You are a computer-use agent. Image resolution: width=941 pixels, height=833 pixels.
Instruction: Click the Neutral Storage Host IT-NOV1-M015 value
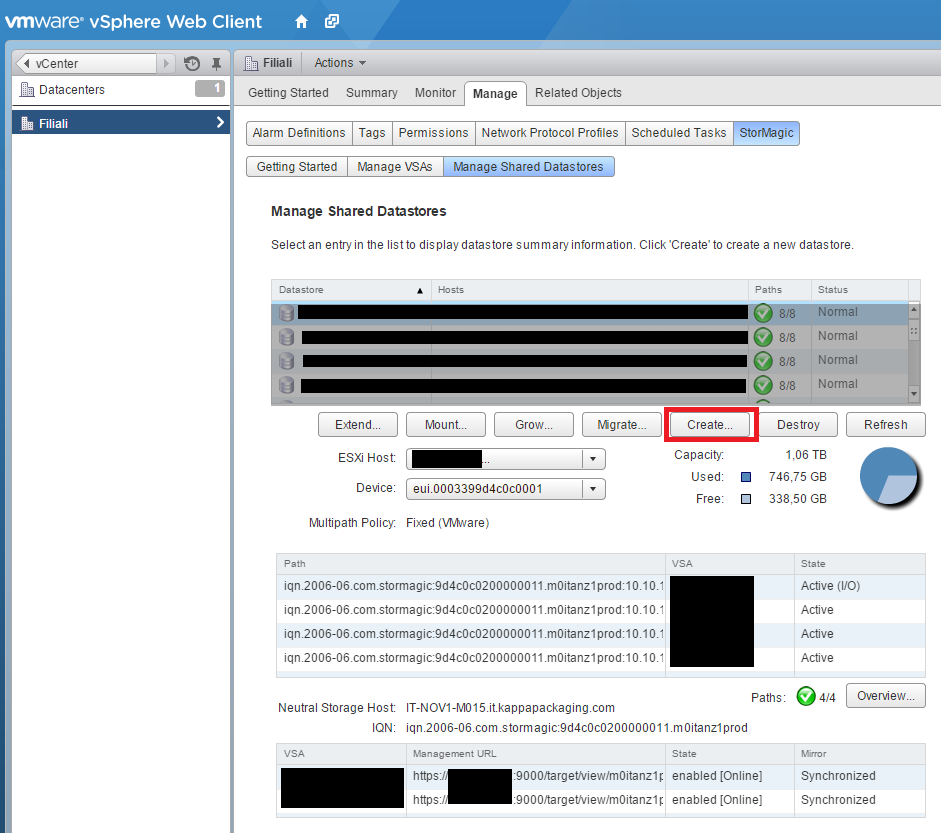[510, 708]
